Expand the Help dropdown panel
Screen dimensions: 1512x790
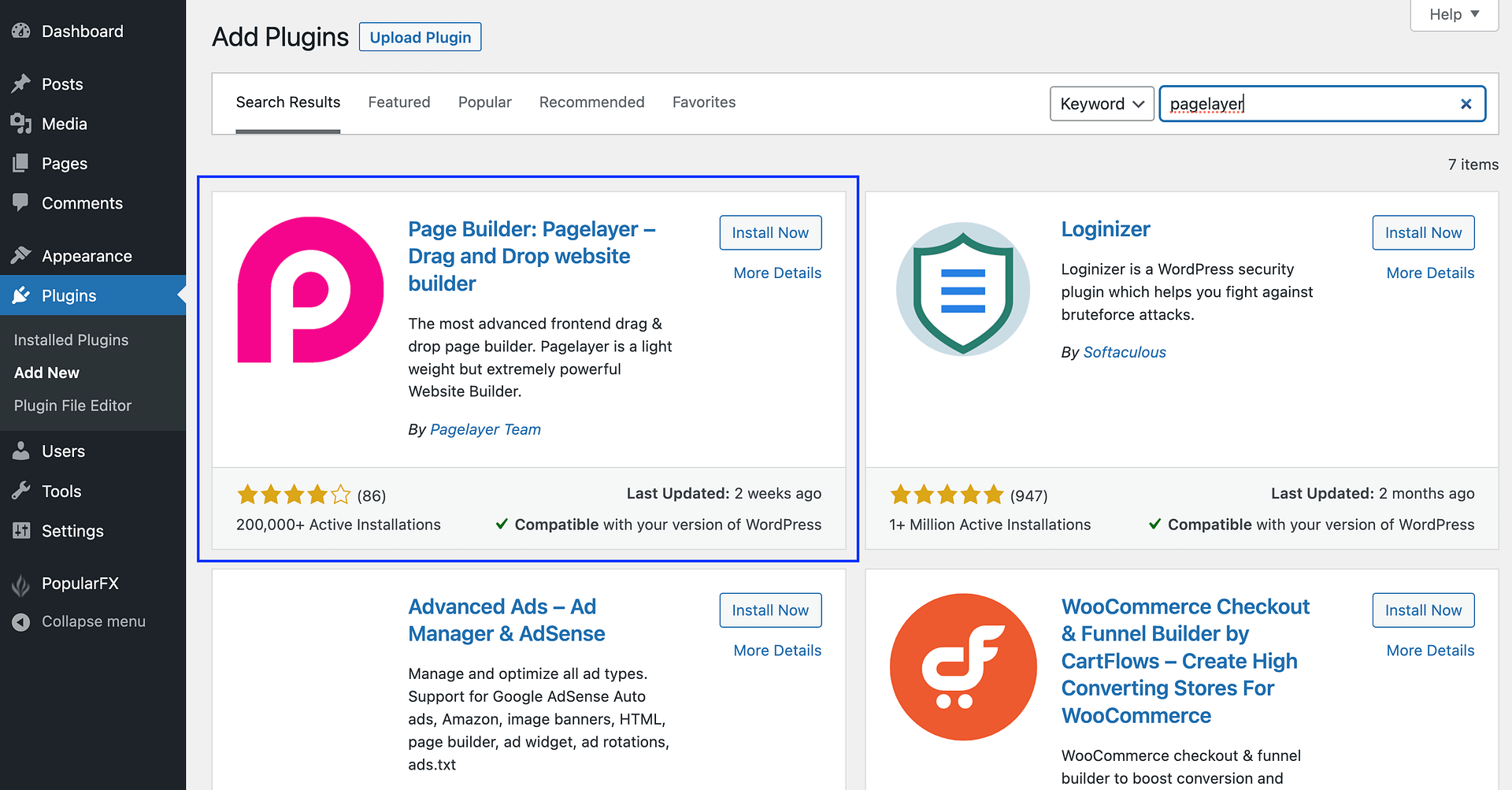(1454, 14)
